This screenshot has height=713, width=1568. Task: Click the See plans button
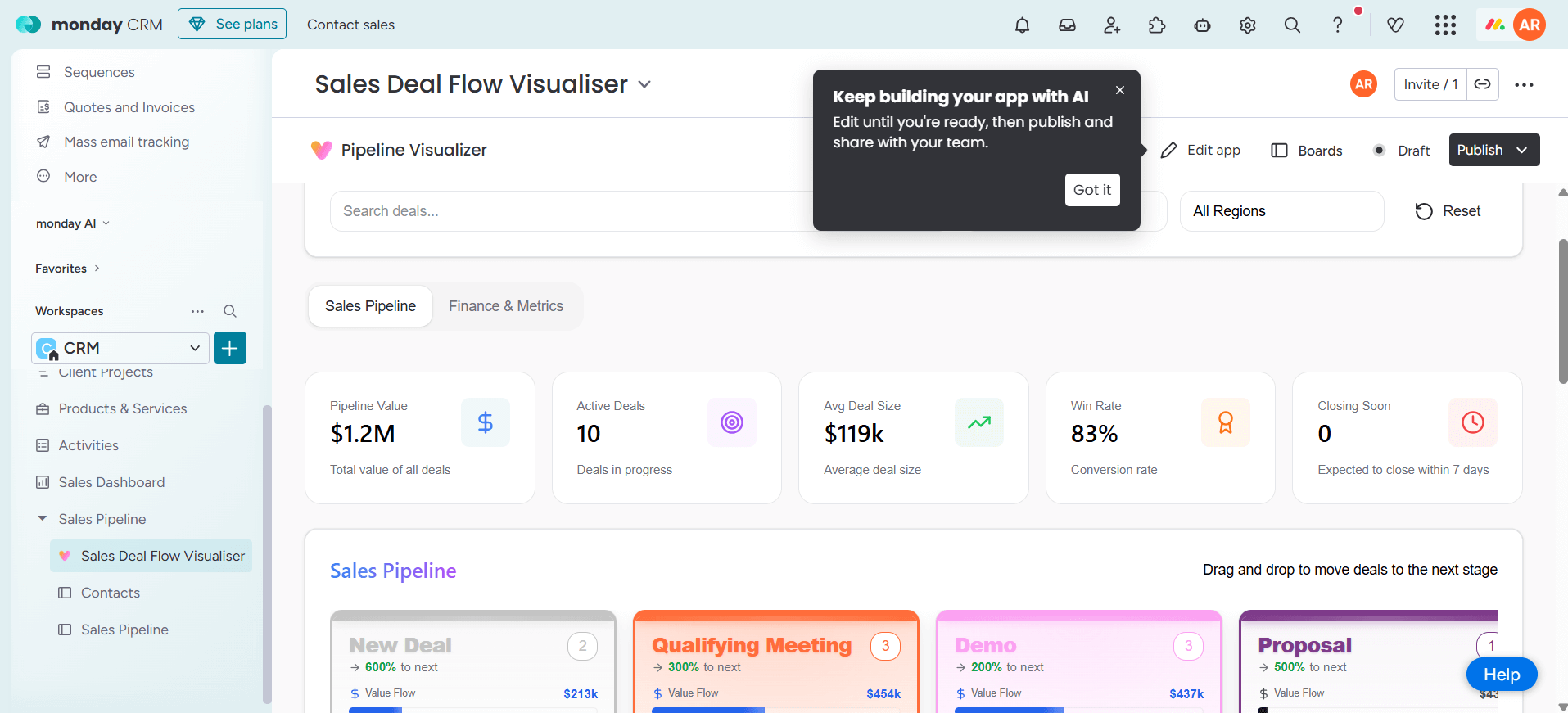(233, 25)
